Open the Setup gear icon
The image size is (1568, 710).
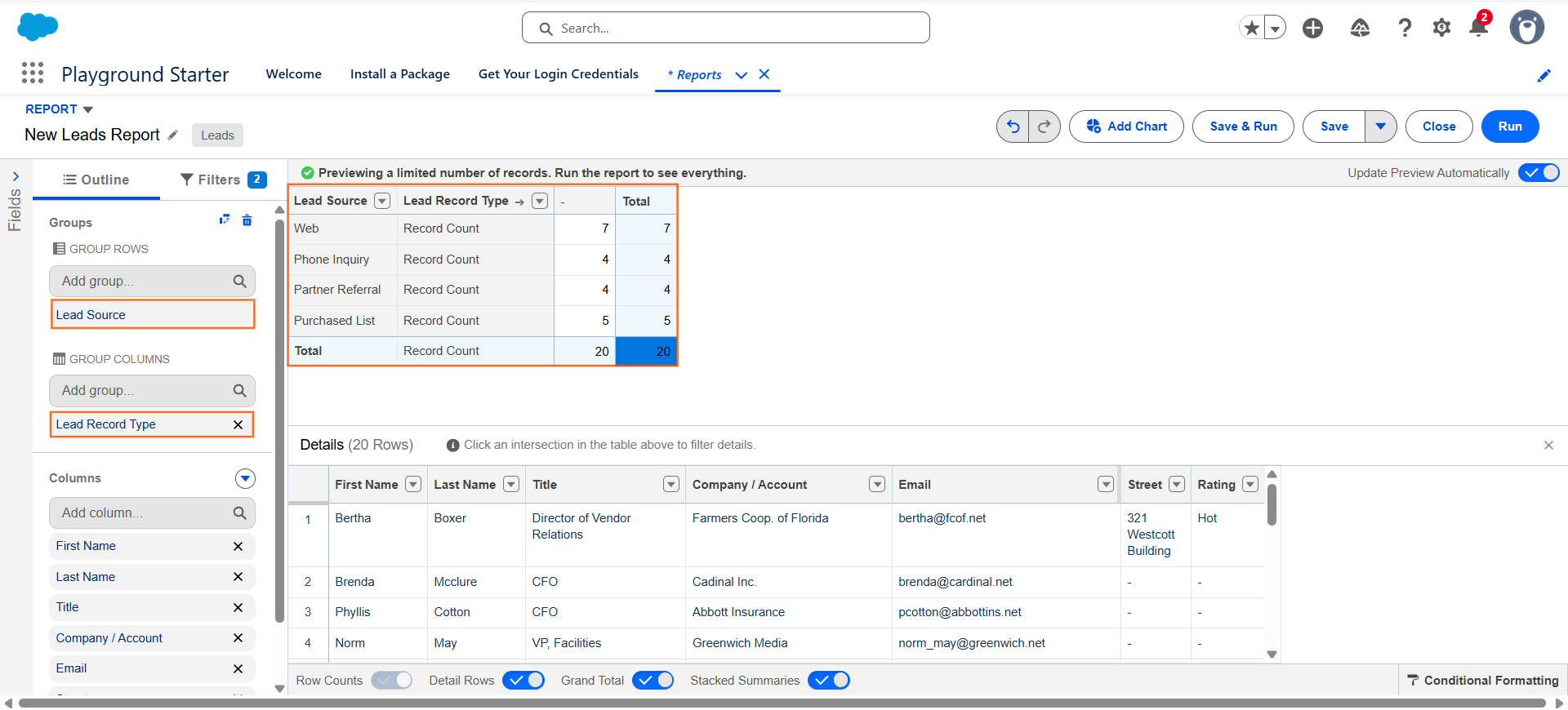tap(1441, 28)
